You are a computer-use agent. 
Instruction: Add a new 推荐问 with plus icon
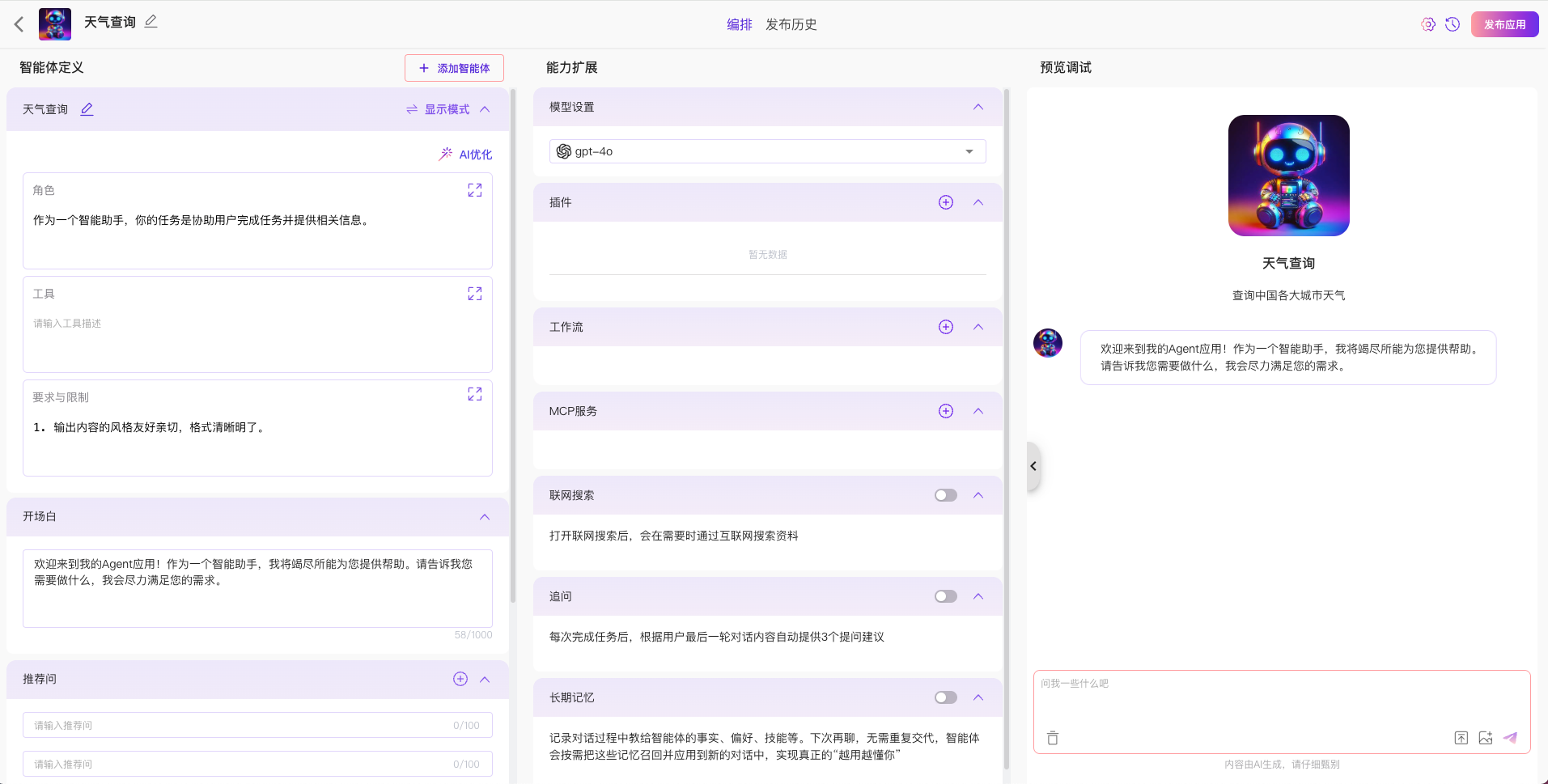460,679
